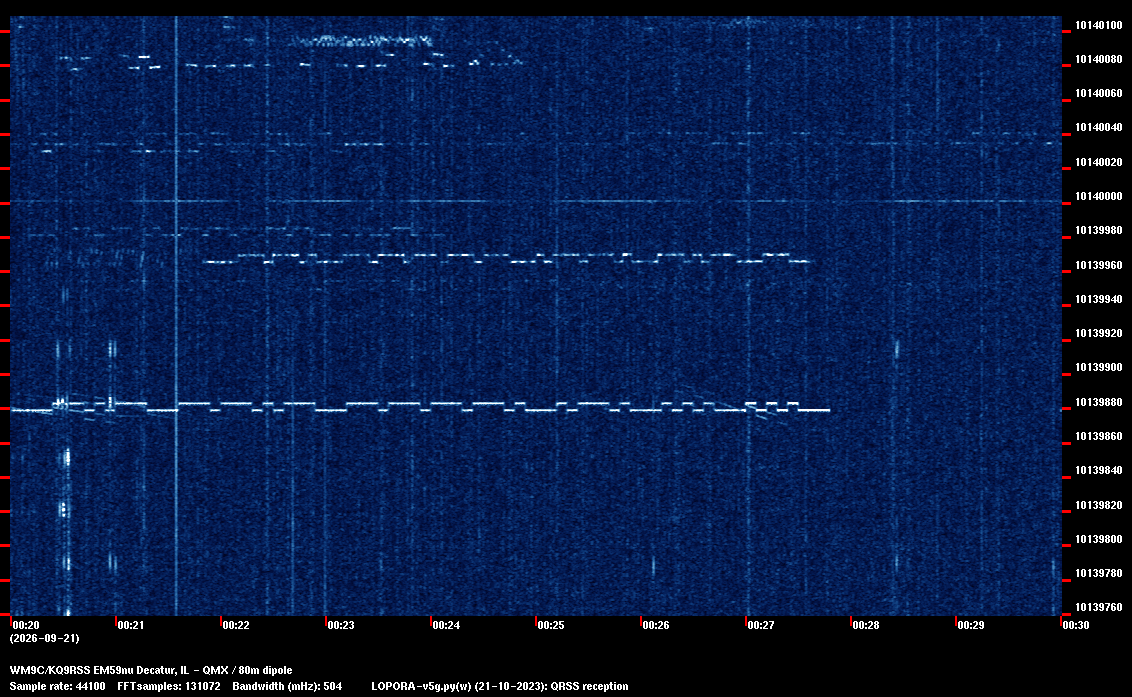1132x697 pixels.
Task: Select the 00:22 time label
Action: point(236,625)
